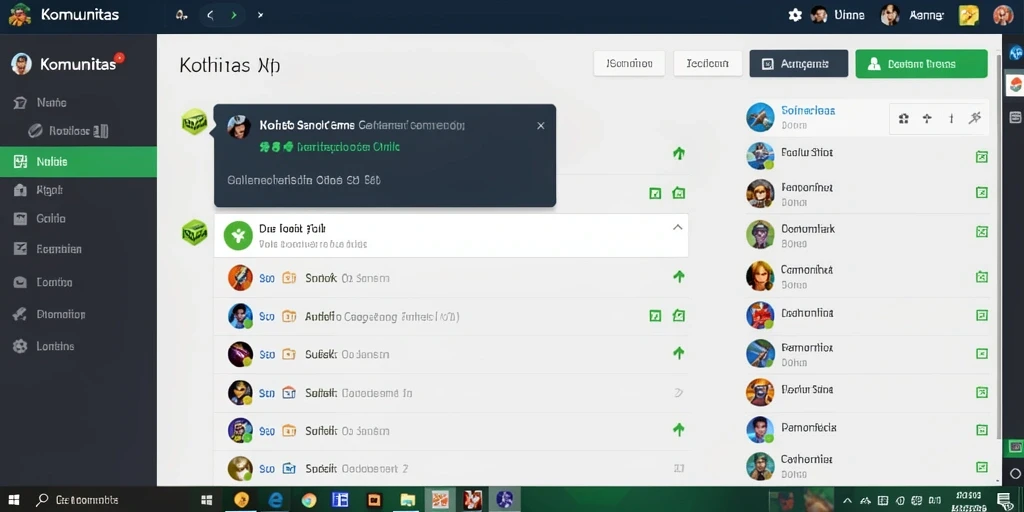Screen dimensions: 1024x512
Task: Click the Somonioo button
Action: (629, 64)
